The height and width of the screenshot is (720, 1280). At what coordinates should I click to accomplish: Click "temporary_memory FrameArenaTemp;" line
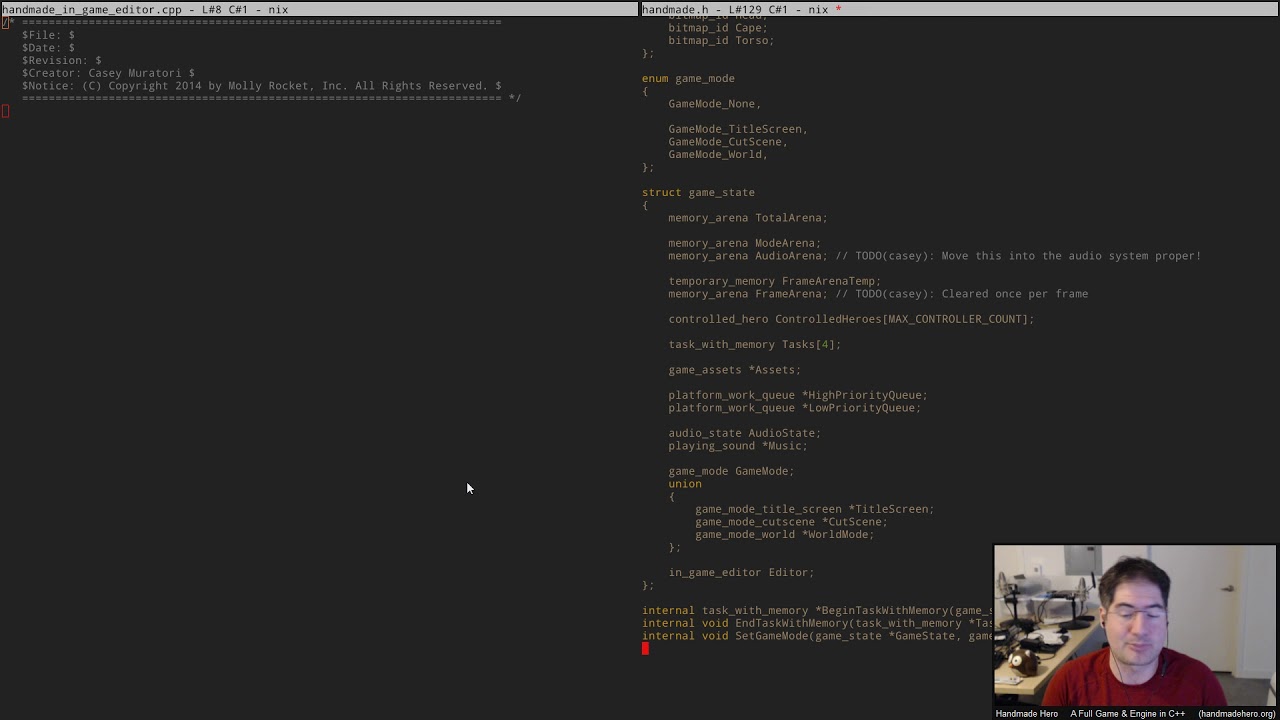point(774,281)
